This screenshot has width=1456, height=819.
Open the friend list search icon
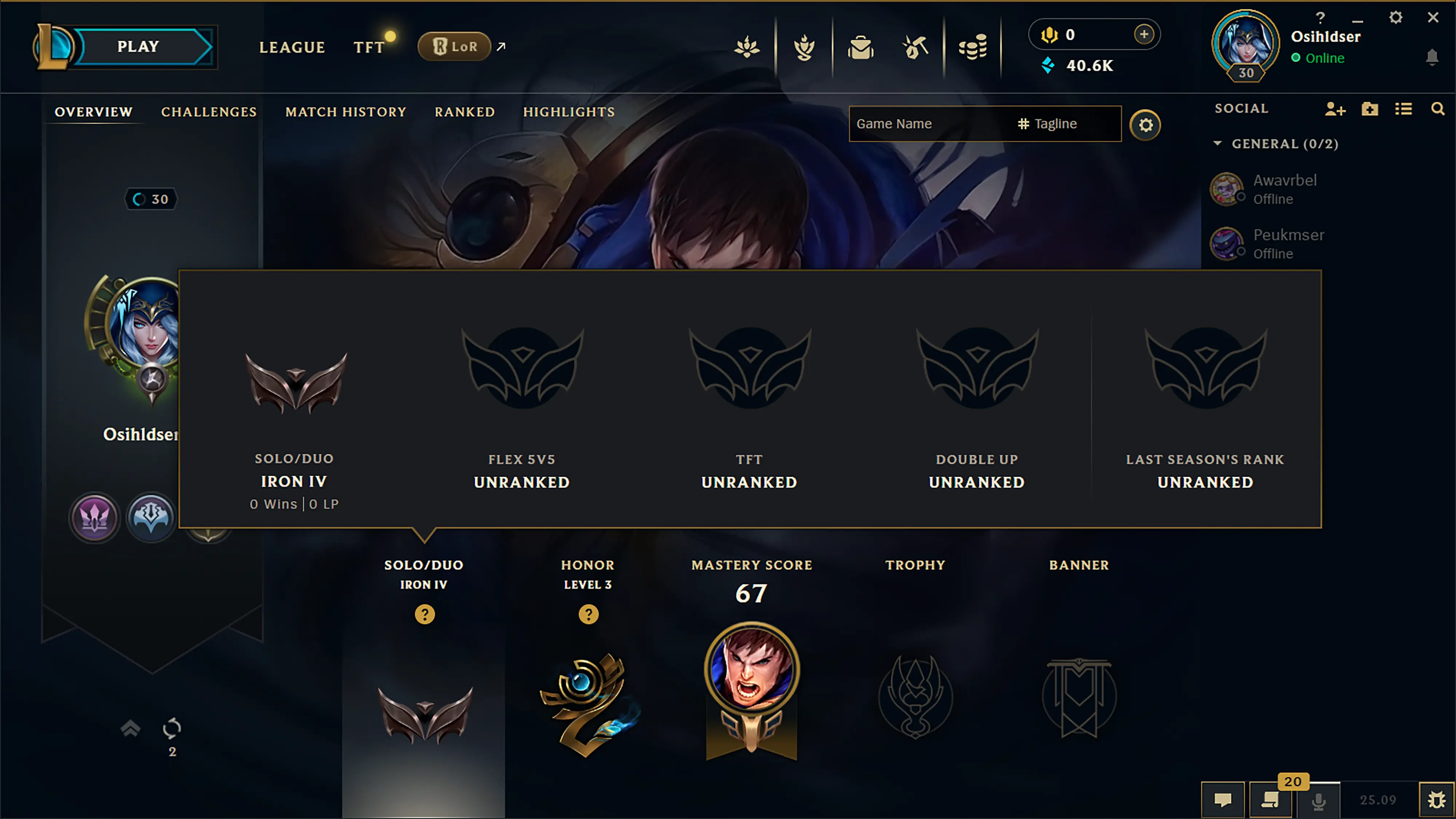click(x=1438, y=108)
